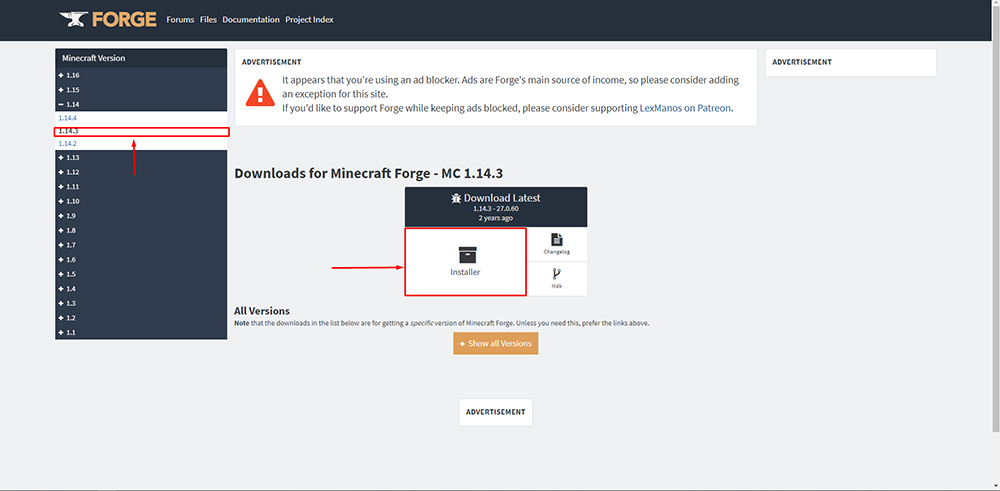Click the right-side ADVERTISEMENT box
Screen dimensions: 1000x491
click(851, 62)
